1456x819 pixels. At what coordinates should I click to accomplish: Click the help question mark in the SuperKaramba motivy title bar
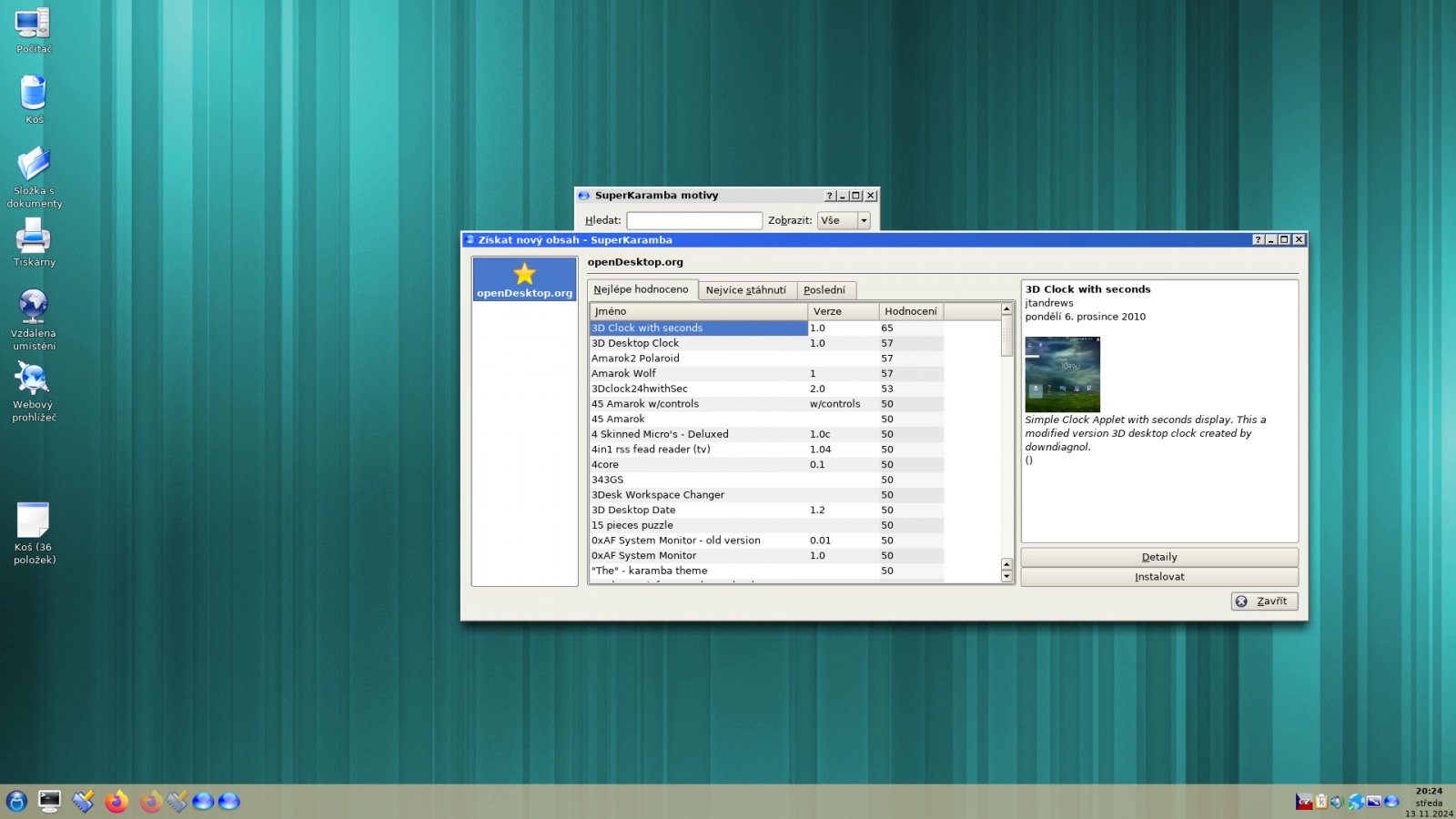[829, 195]
